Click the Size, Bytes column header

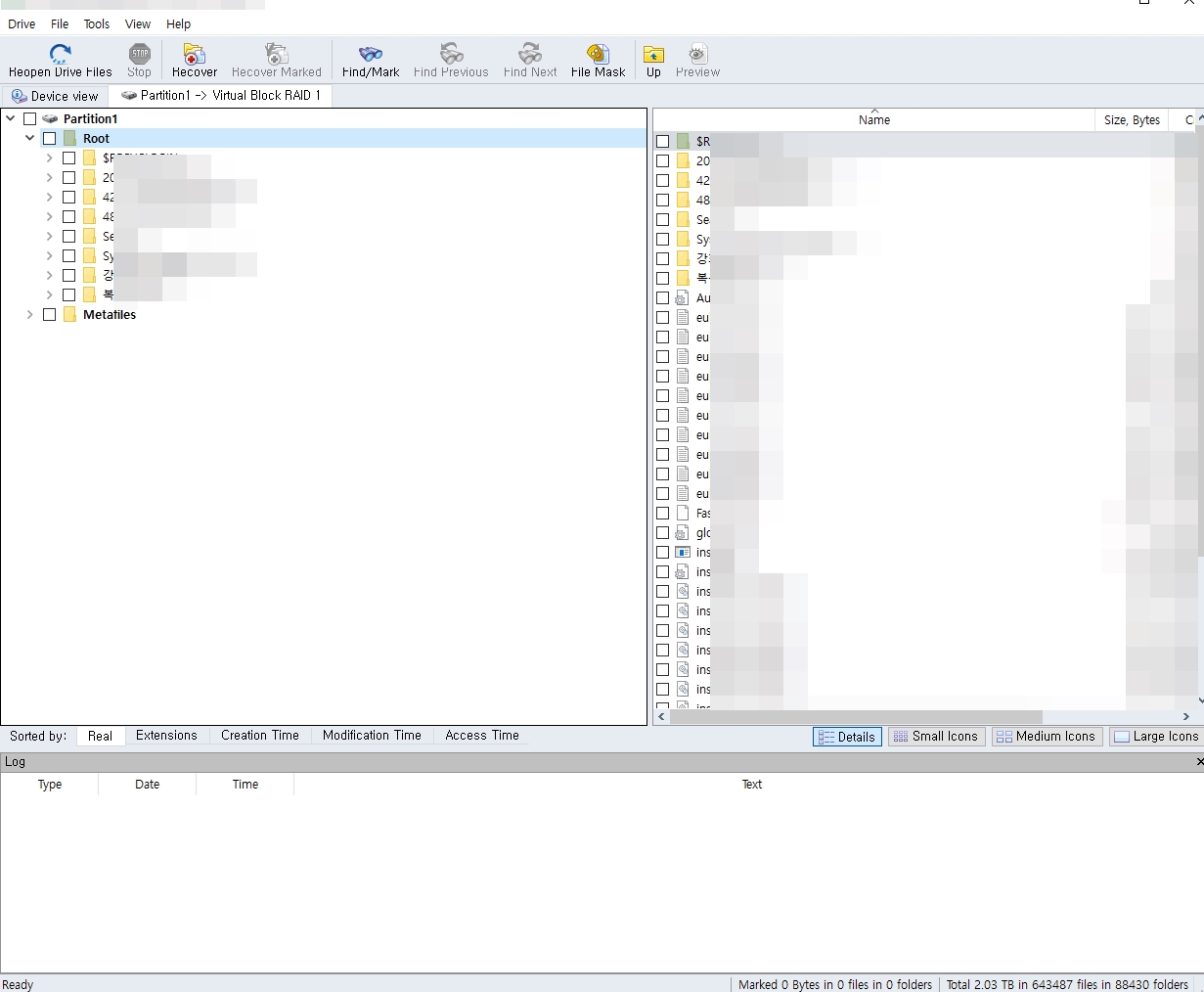pyautogui.click(x=1132, y=119)
